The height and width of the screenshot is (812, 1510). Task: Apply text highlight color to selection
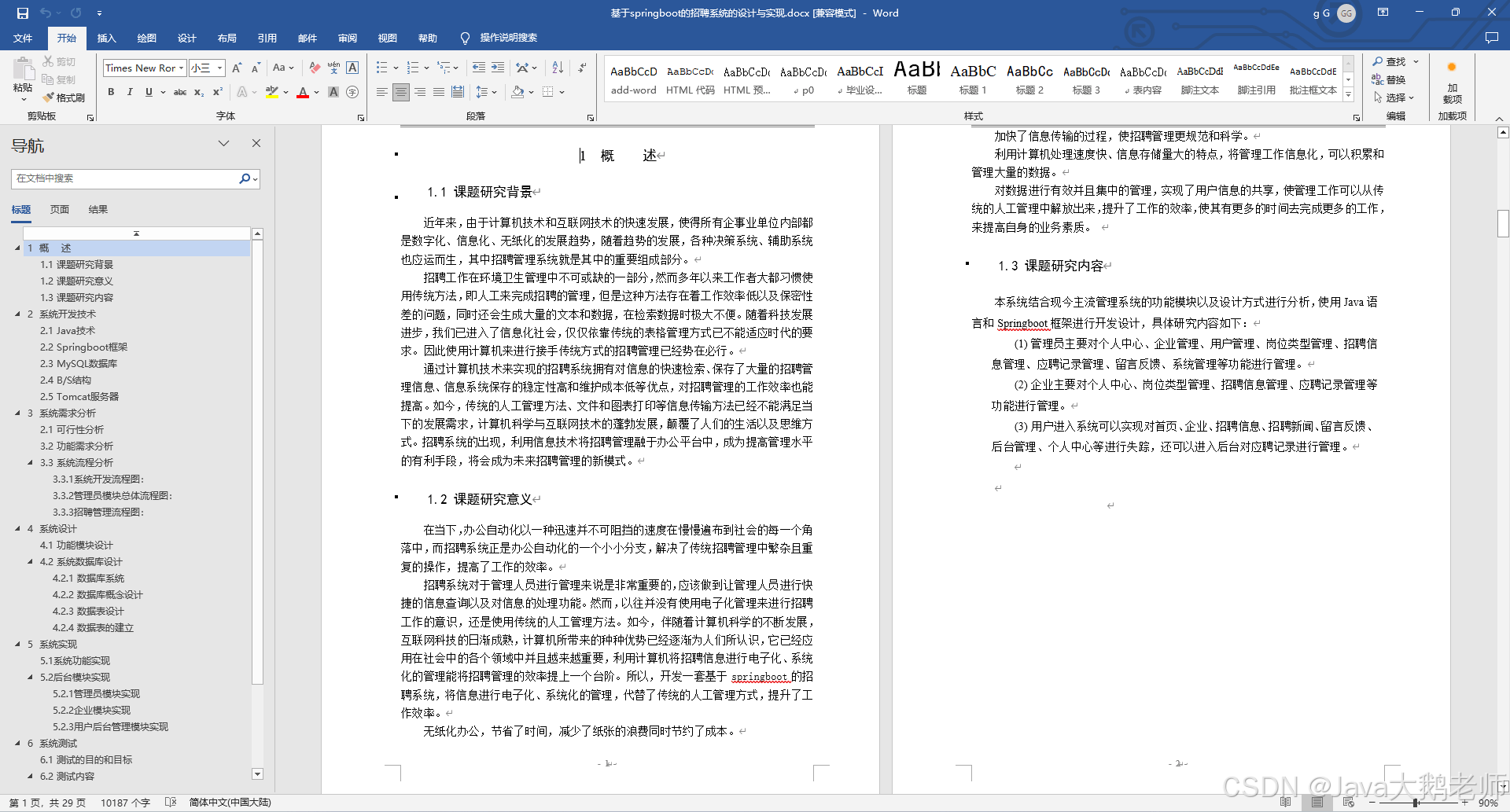(x=271, y=93)
